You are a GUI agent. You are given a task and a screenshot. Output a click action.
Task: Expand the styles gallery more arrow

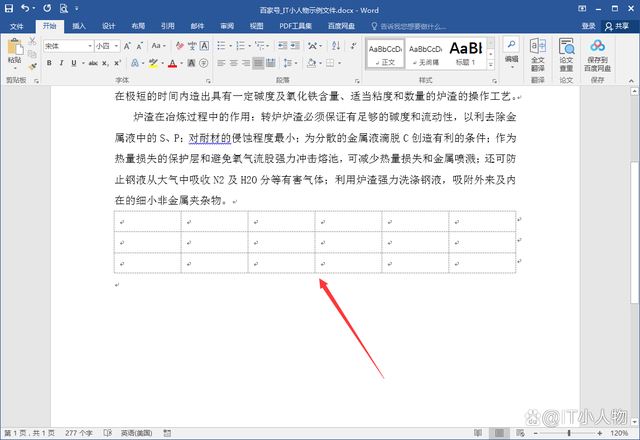(491, 64)
